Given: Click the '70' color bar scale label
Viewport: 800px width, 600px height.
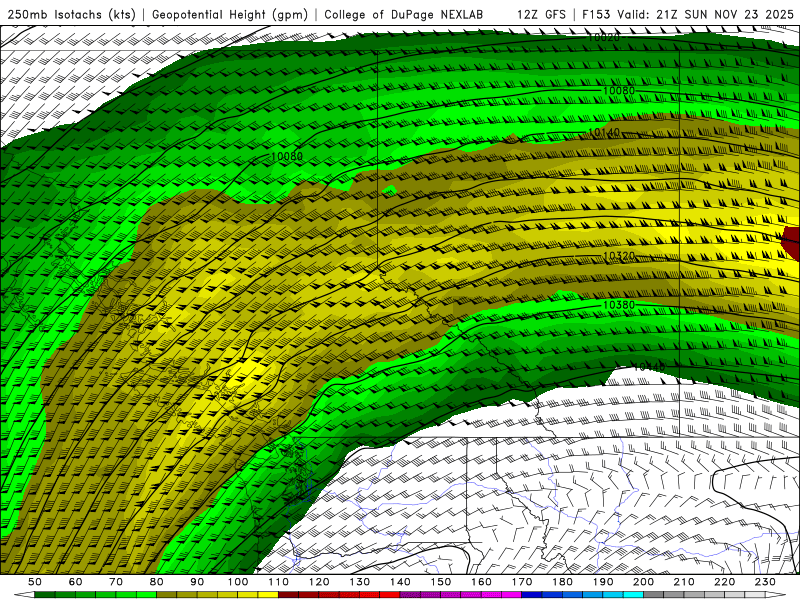Looking at the screenshot, I should 116,582.
